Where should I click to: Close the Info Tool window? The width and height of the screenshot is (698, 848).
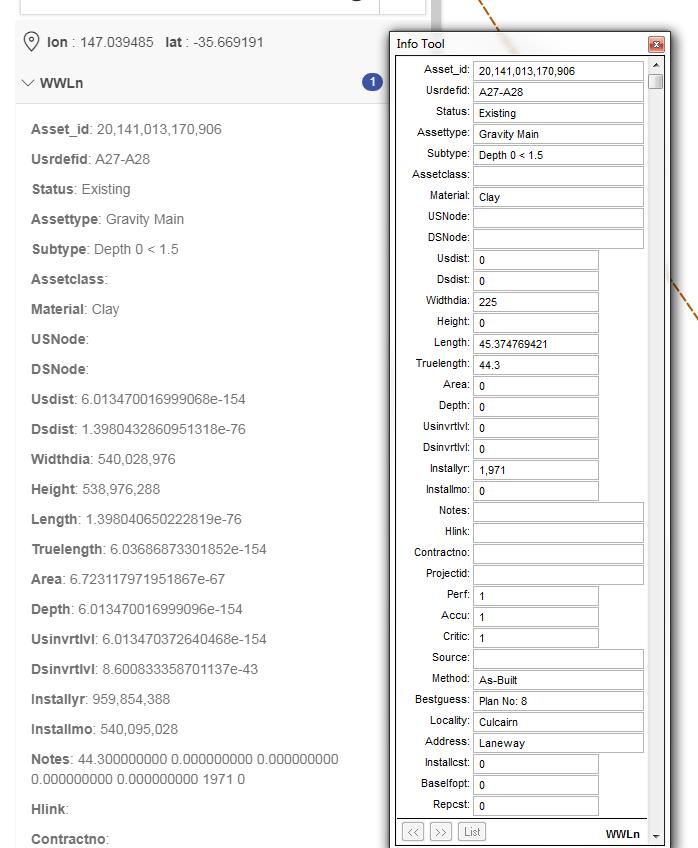[656, 44]
